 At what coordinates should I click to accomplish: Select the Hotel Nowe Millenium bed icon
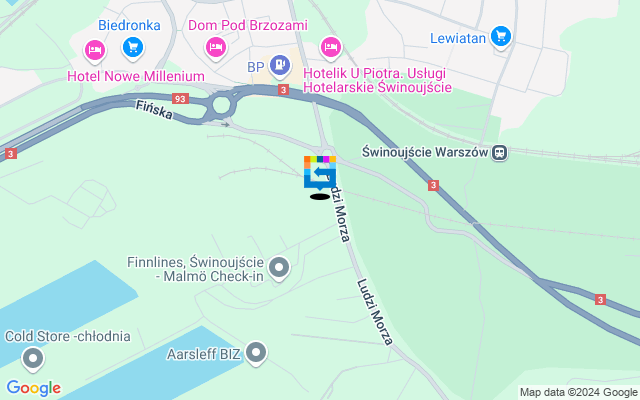click(95, 51)
